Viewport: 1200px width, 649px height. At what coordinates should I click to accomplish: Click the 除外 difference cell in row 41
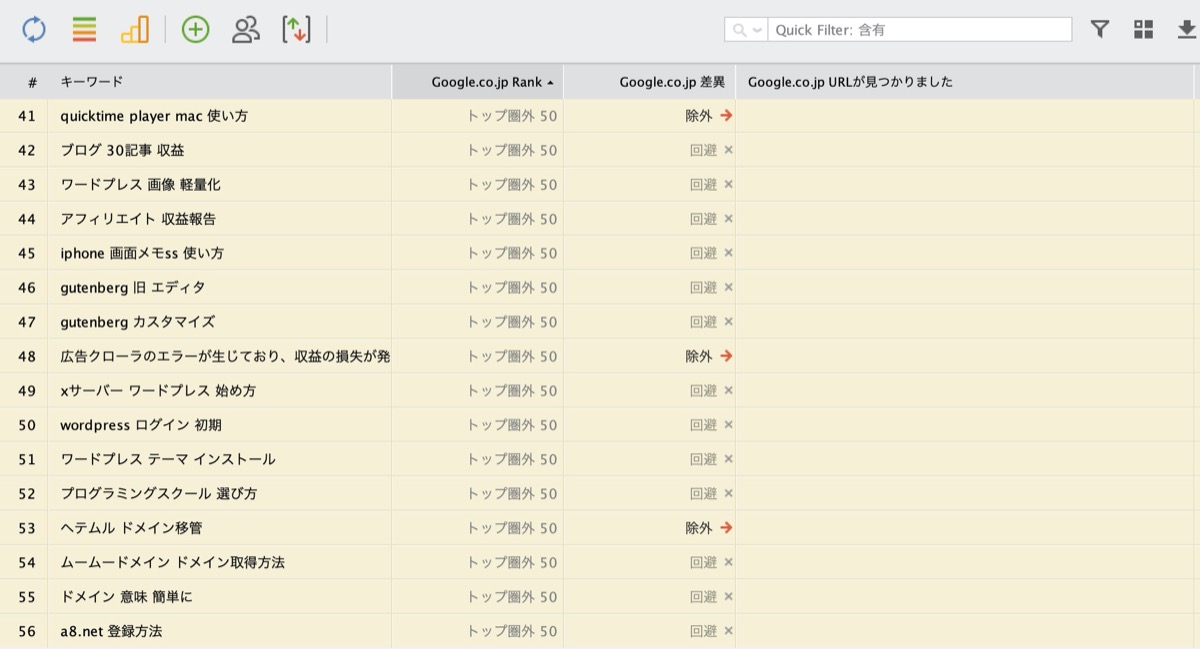tap(650, 116)
